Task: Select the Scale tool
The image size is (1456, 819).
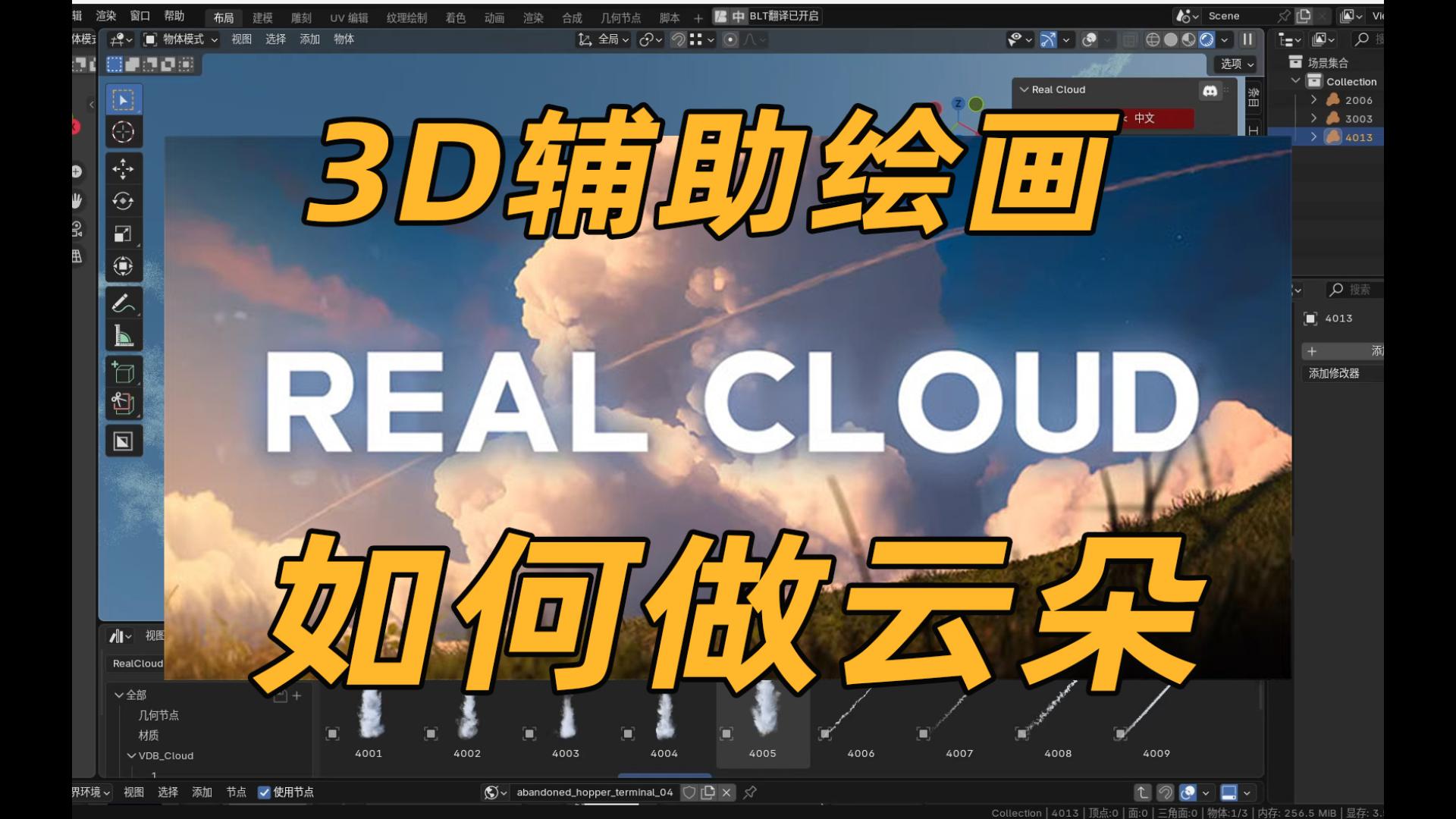Action: (x=123, y=234)
